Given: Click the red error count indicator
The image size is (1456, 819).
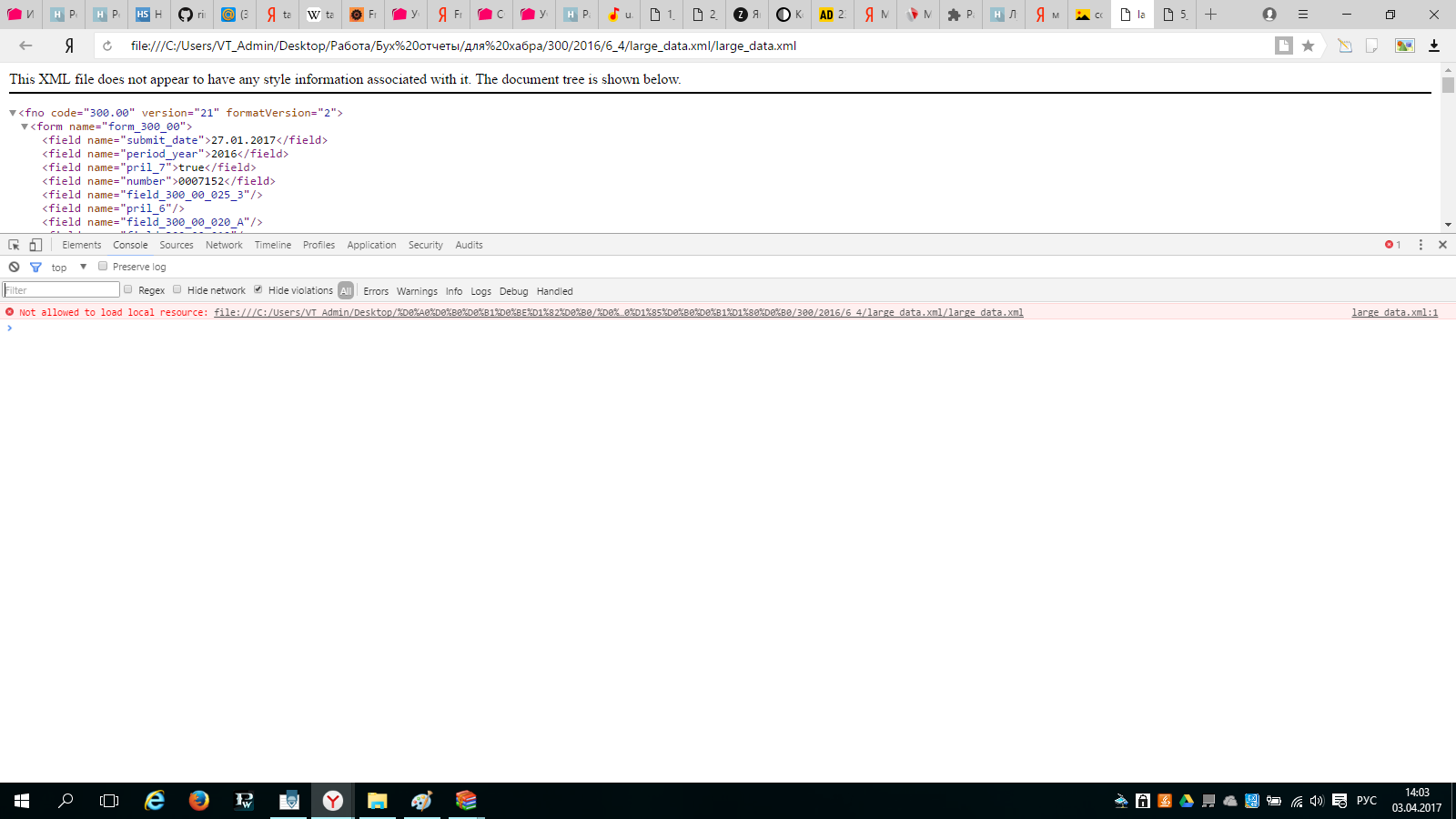Looking at the screenshot, I should click(1392, 245).
